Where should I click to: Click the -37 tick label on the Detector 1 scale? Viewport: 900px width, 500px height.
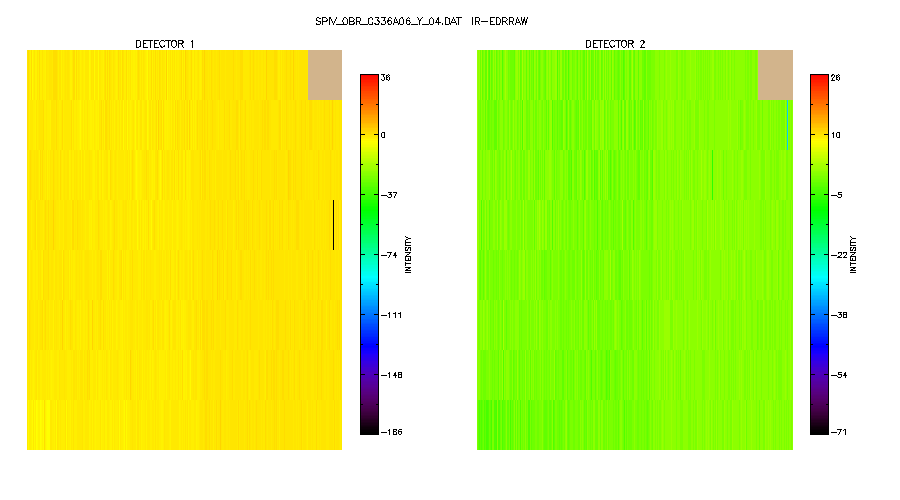point(389,195)
